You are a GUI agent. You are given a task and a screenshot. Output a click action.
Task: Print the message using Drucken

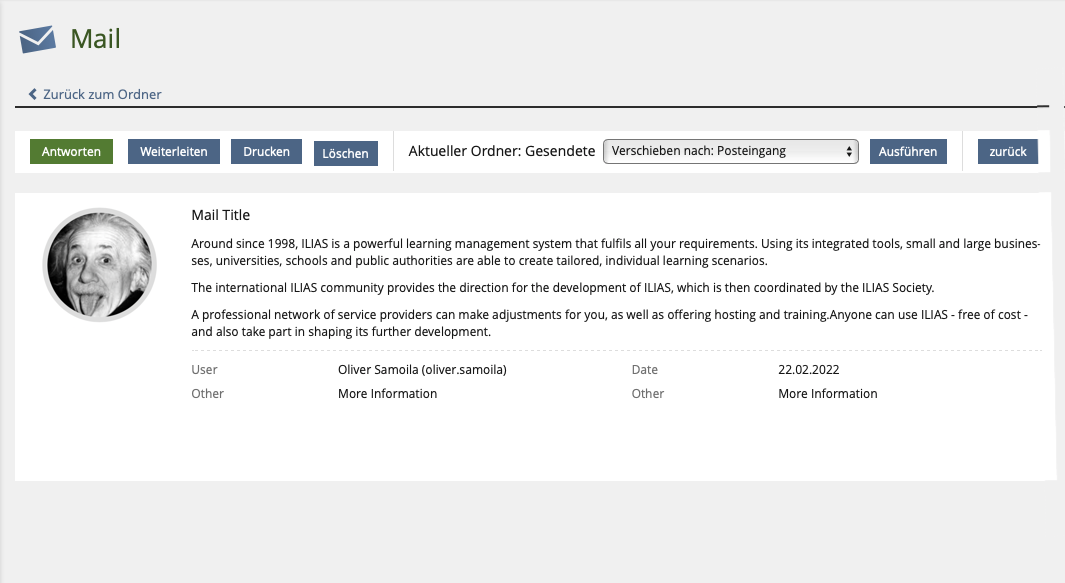[x=266, y=152]
